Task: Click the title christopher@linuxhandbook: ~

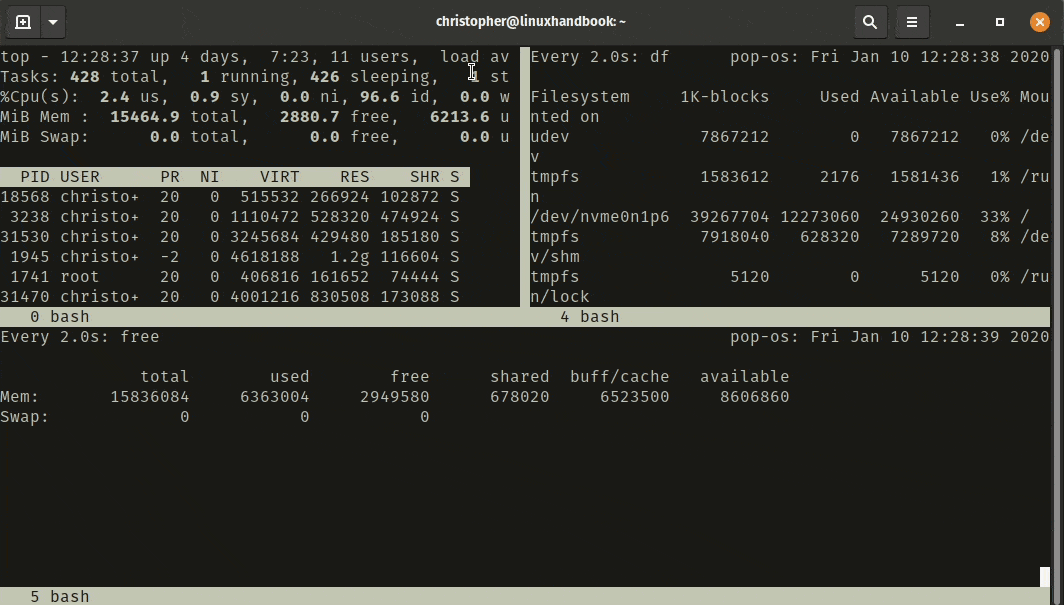Action: click(531, 21)
